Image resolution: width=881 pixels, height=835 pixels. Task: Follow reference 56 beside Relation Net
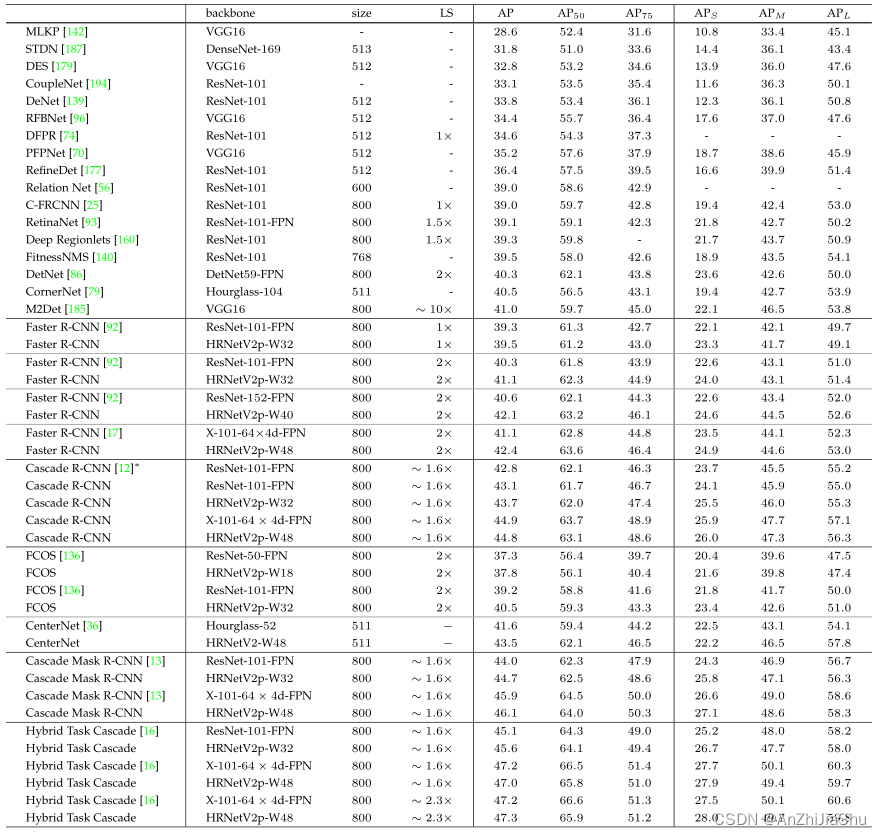(x=105, y=188)
